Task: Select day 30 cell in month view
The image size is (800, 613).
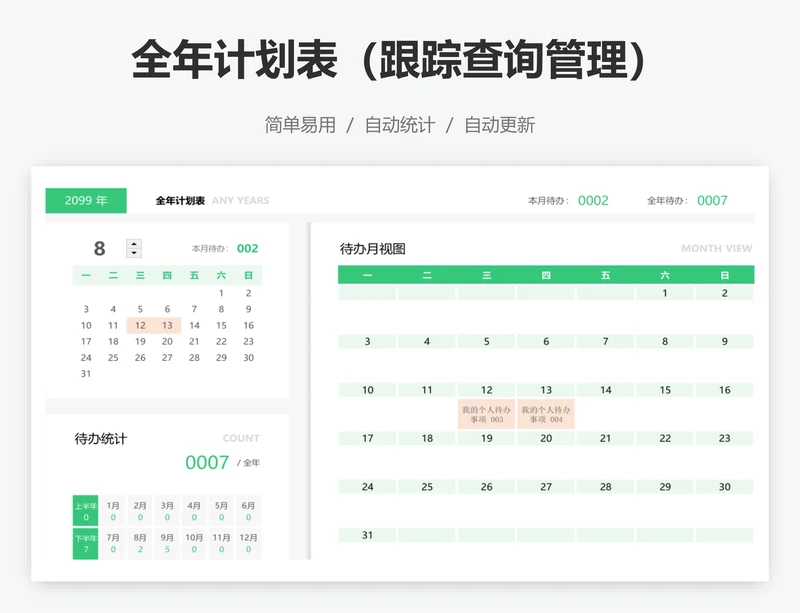Action: (x=724, y=487)
